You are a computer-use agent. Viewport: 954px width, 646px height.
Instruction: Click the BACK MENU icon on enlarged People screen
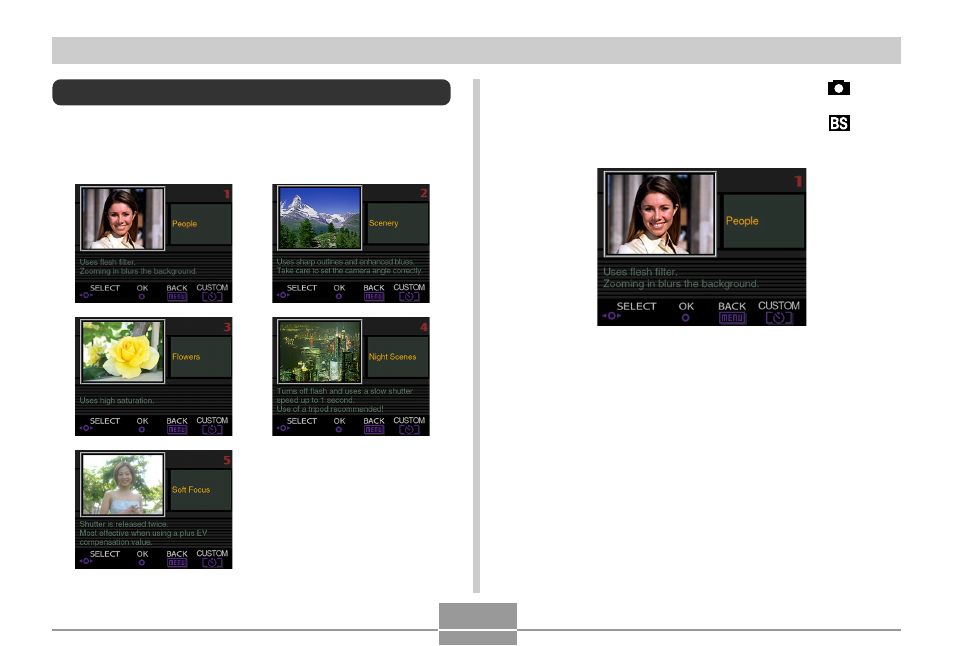pos(732,318)
